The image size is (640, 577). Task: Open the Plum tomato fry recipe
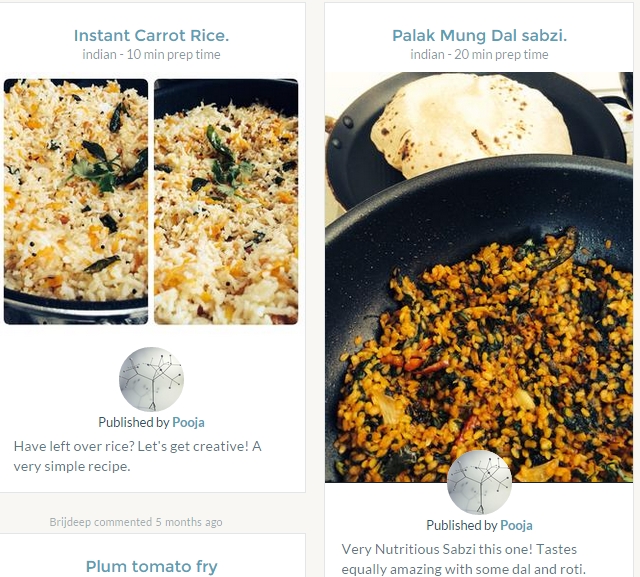coord(151,566)
